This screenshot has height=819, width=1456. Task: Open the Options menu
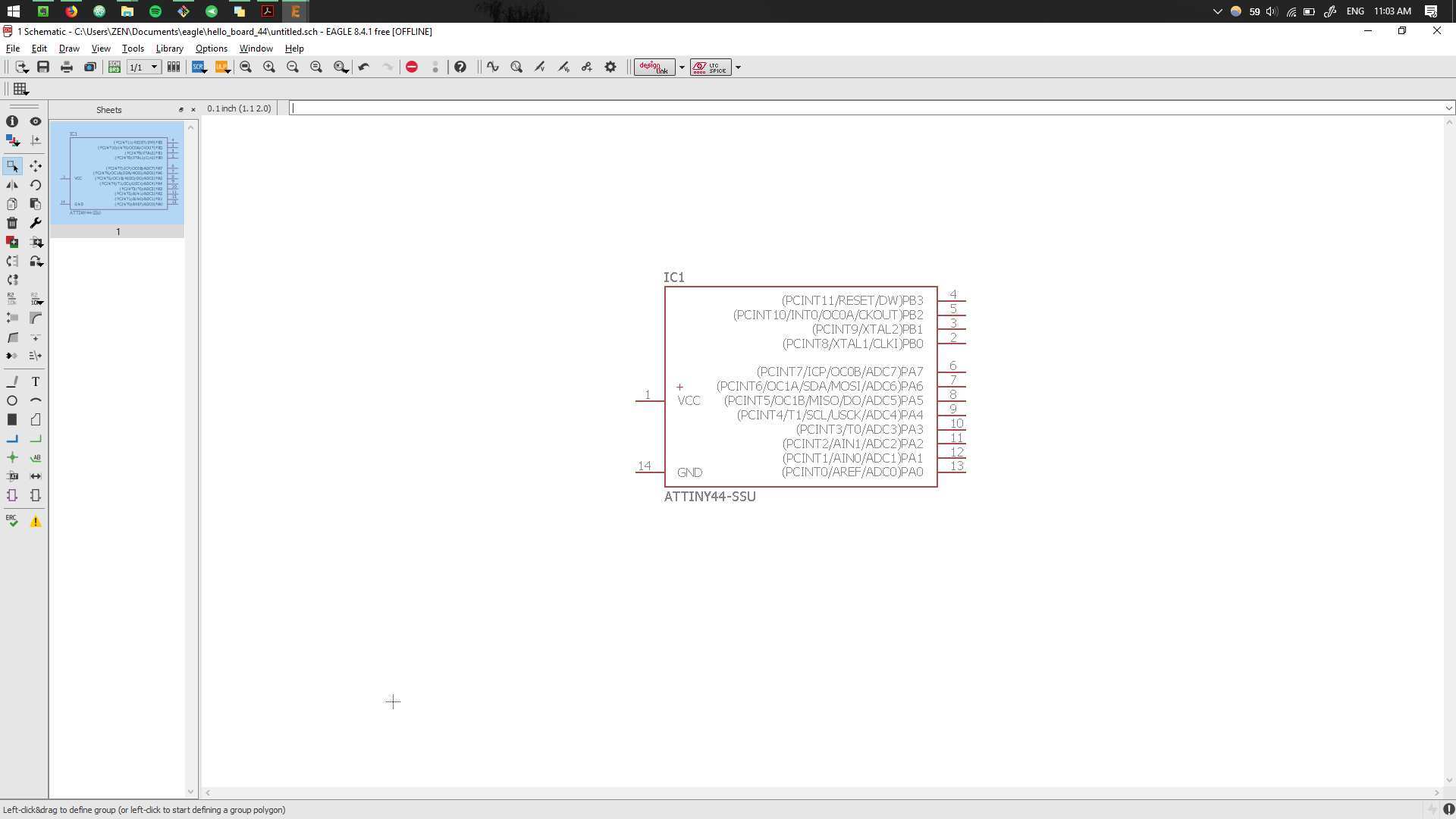pyautogui.click(x=212, y=49)
